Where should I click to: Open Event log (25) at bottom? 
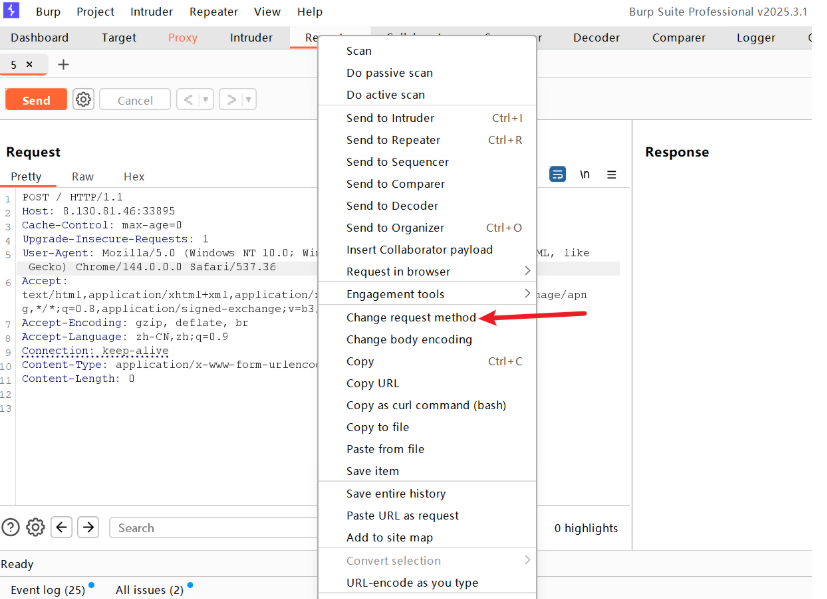(48, 590)
